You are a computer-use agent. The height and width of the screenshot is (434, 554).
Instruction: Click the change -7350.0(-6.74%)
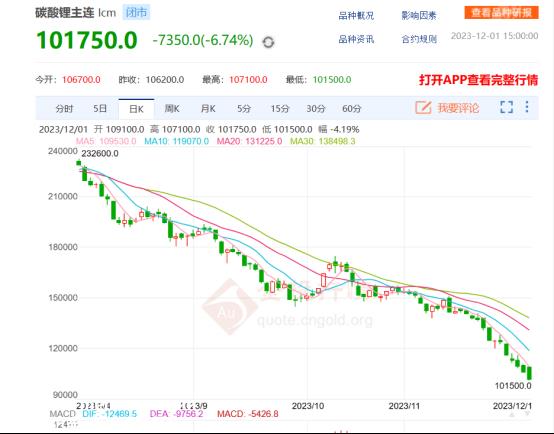[203, 40]
